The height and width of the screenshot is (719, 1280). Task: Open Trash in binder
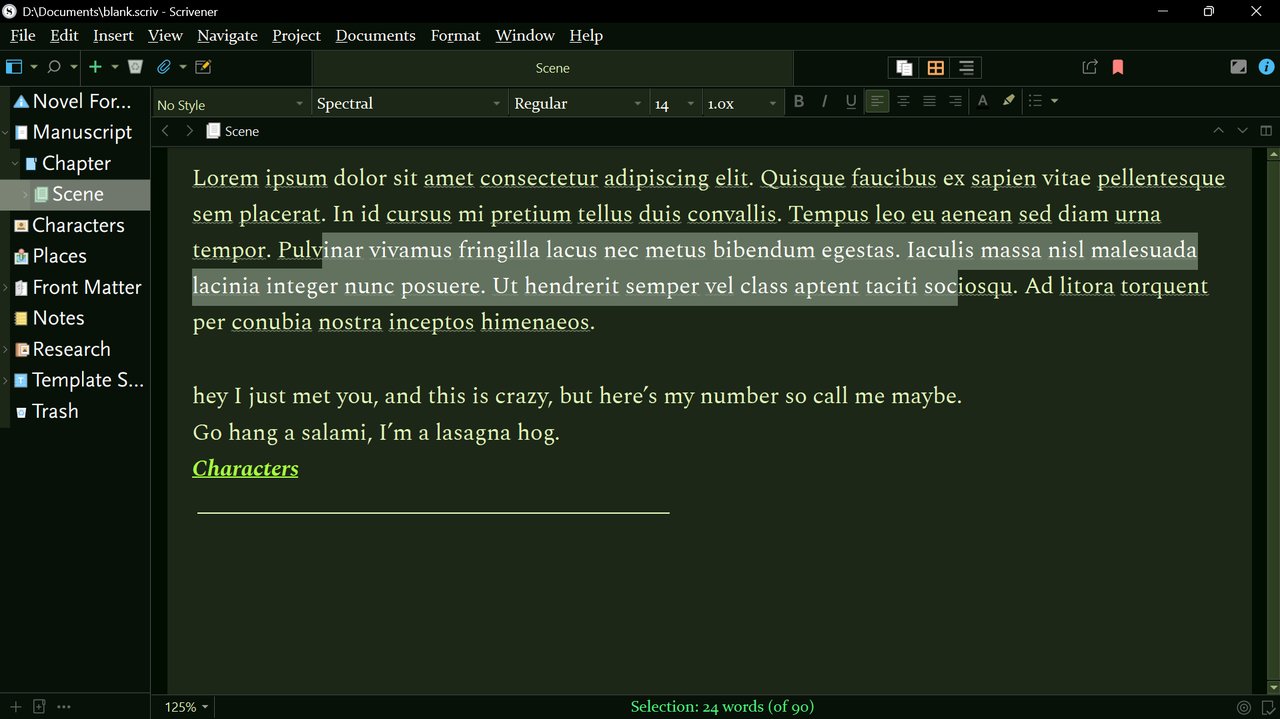pos(75,411)
